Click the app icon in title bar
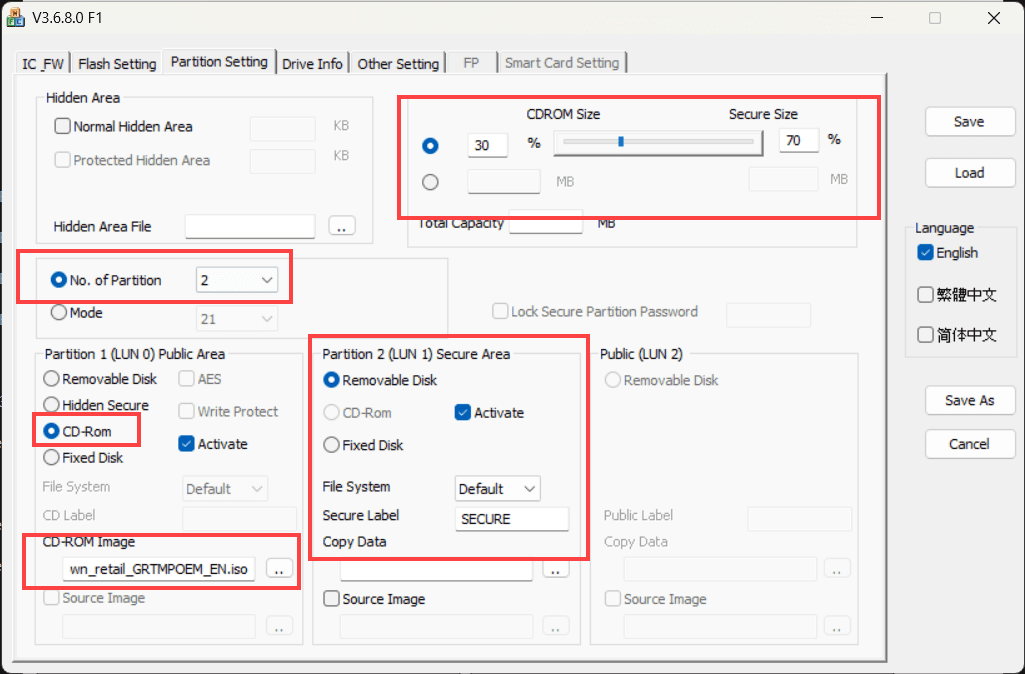Screen dimensions: 1025x674 tap(15, 18)
